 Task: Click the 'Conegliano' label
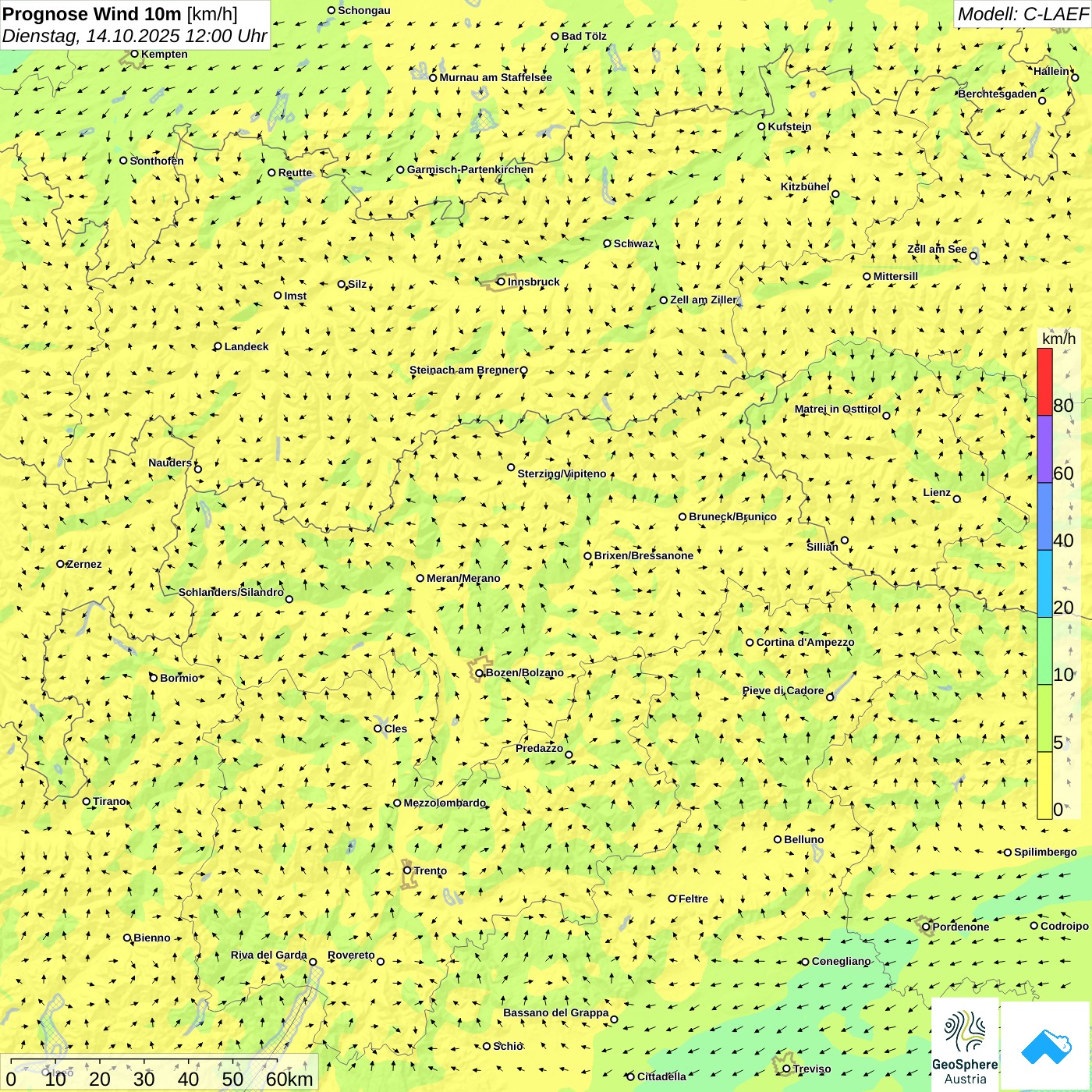tap(841, 961)
